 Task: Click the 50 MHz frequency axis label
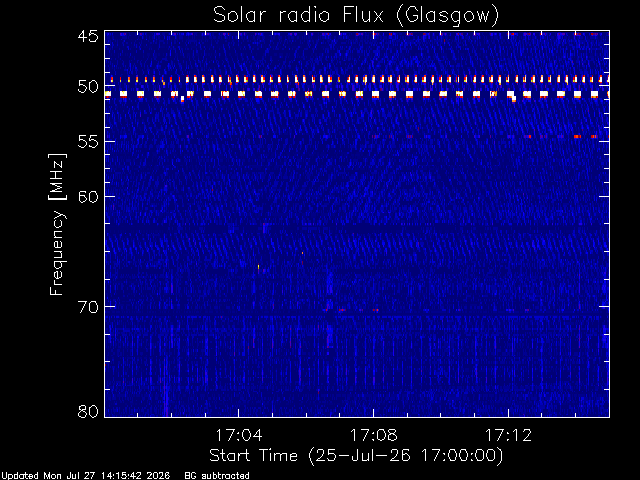pyautogui.click(x=88, y=87)
